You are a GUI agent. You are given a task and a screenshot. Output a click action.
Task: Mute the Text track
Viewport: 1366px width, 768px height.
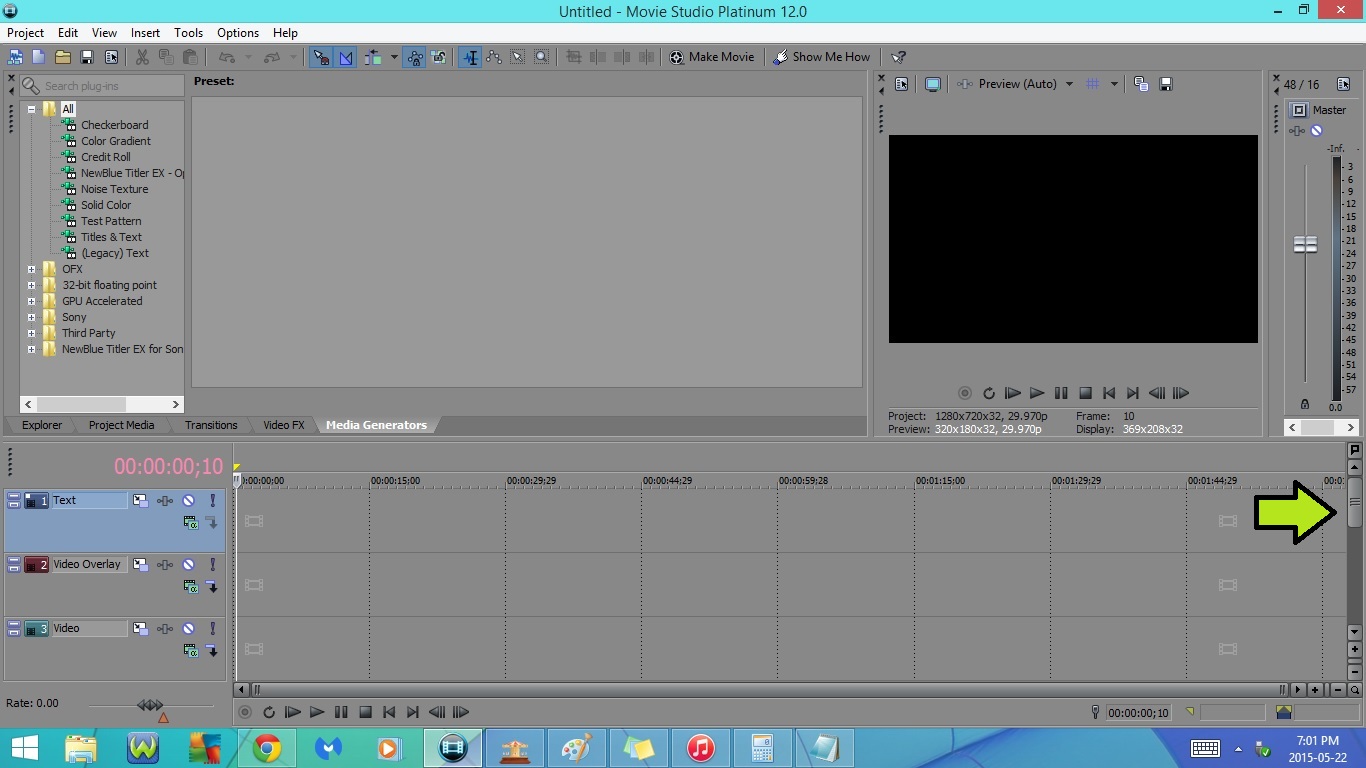(x=189, y=500)
